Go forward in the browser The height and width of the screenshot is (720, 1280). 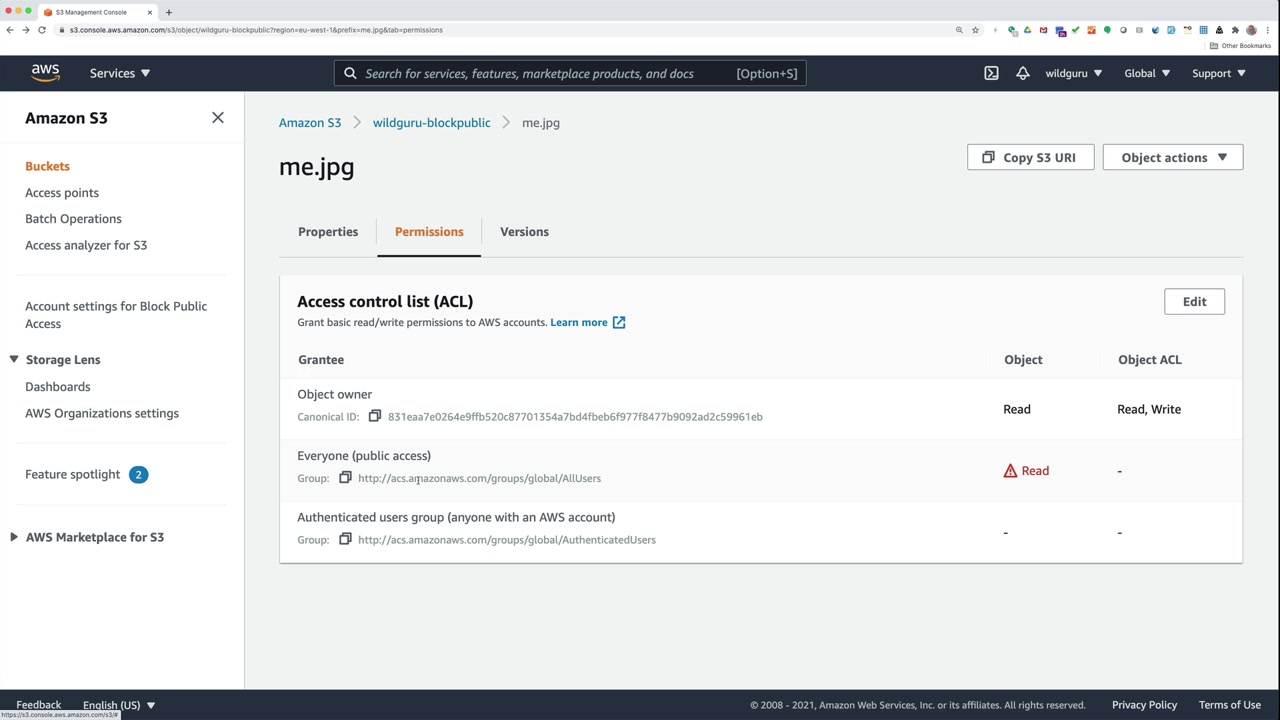pos(26,30)
